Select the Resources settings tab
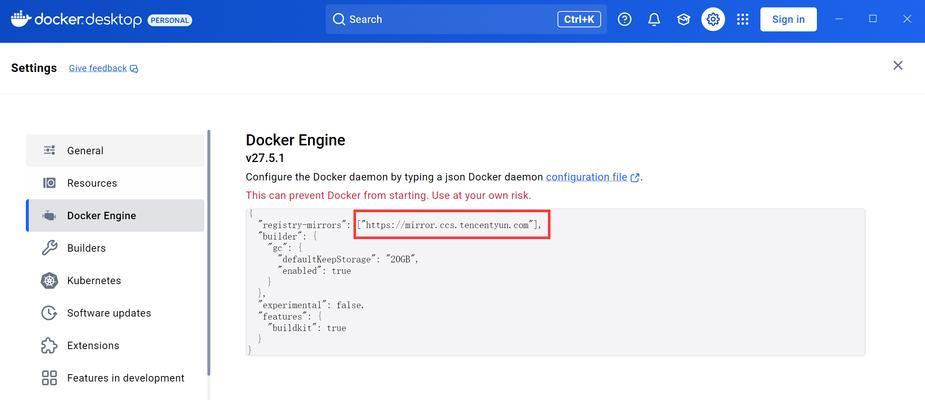 (115, 183)
